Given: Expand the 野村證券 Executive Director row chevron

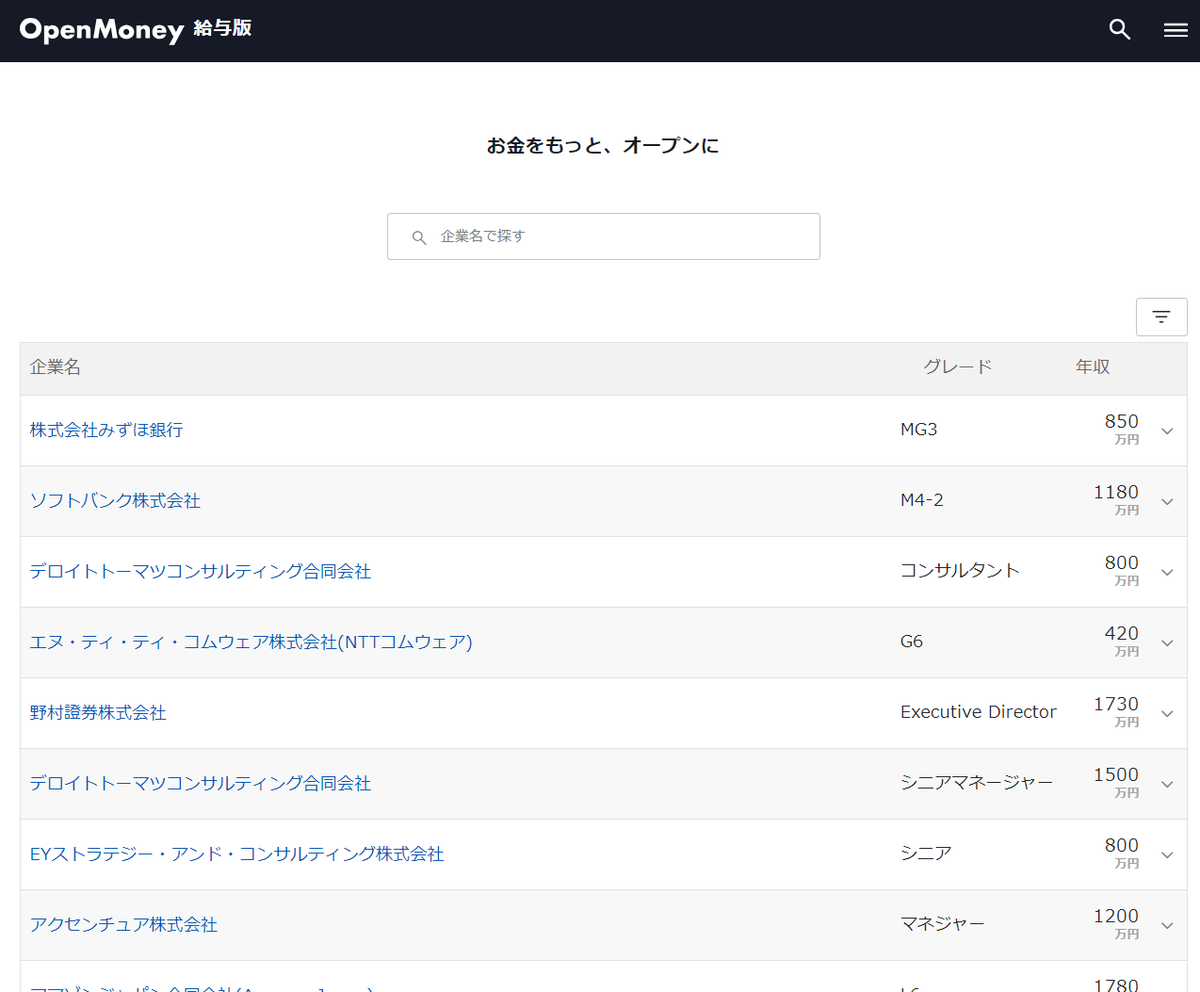Looking at the screenshot, I should pos(1167,714).
